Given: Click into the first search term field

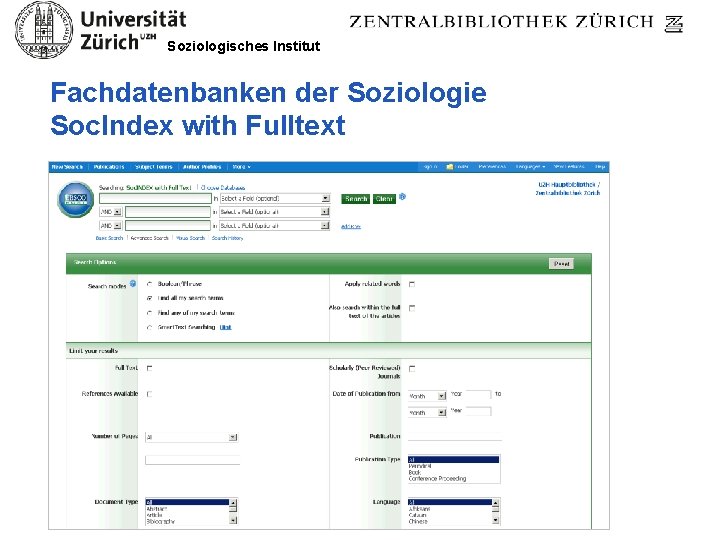Looking at the screenshot, I should tap(155, 198).
